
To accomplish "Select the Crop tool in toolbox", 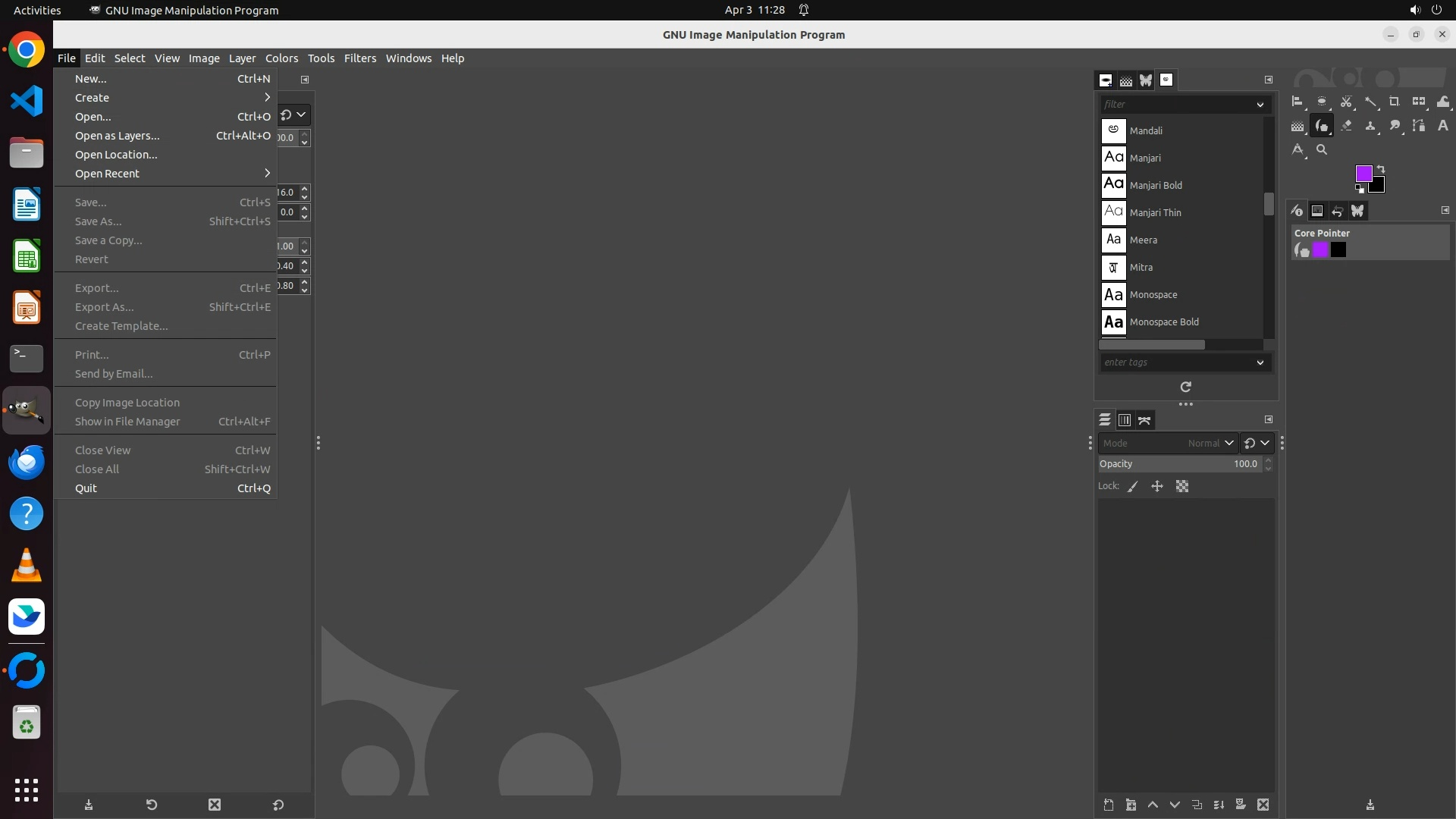I will [x=1394, y=102].
